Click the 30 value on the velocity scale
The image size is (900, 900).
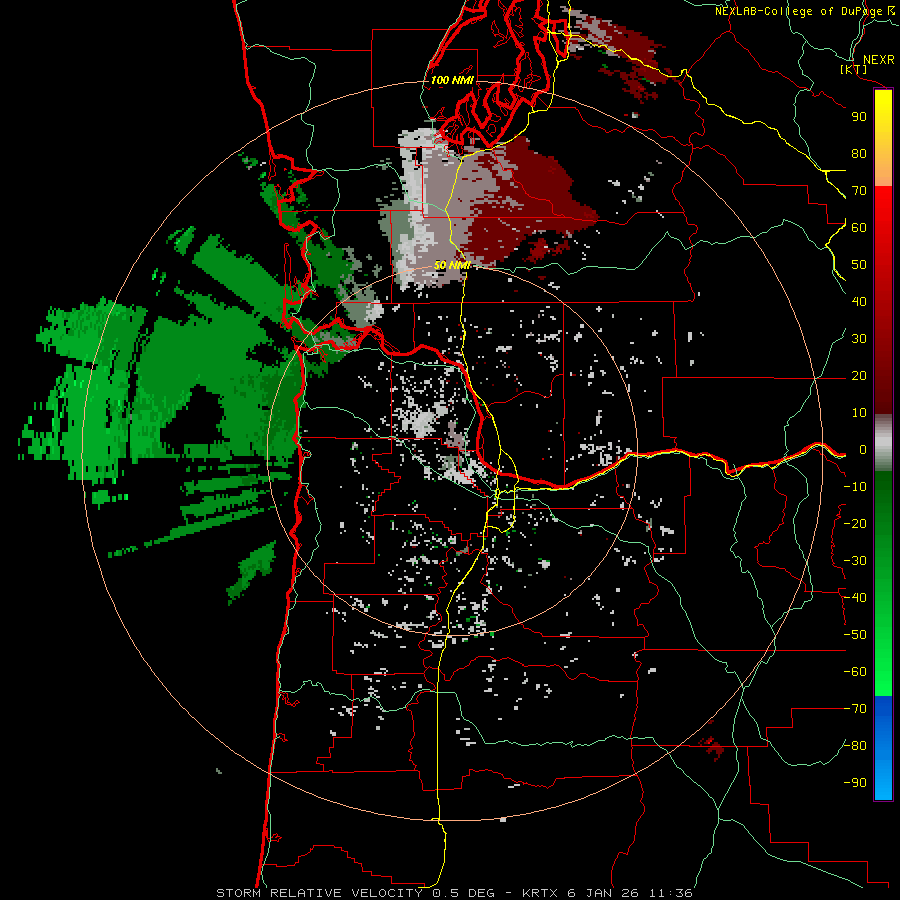coord(859,339)
